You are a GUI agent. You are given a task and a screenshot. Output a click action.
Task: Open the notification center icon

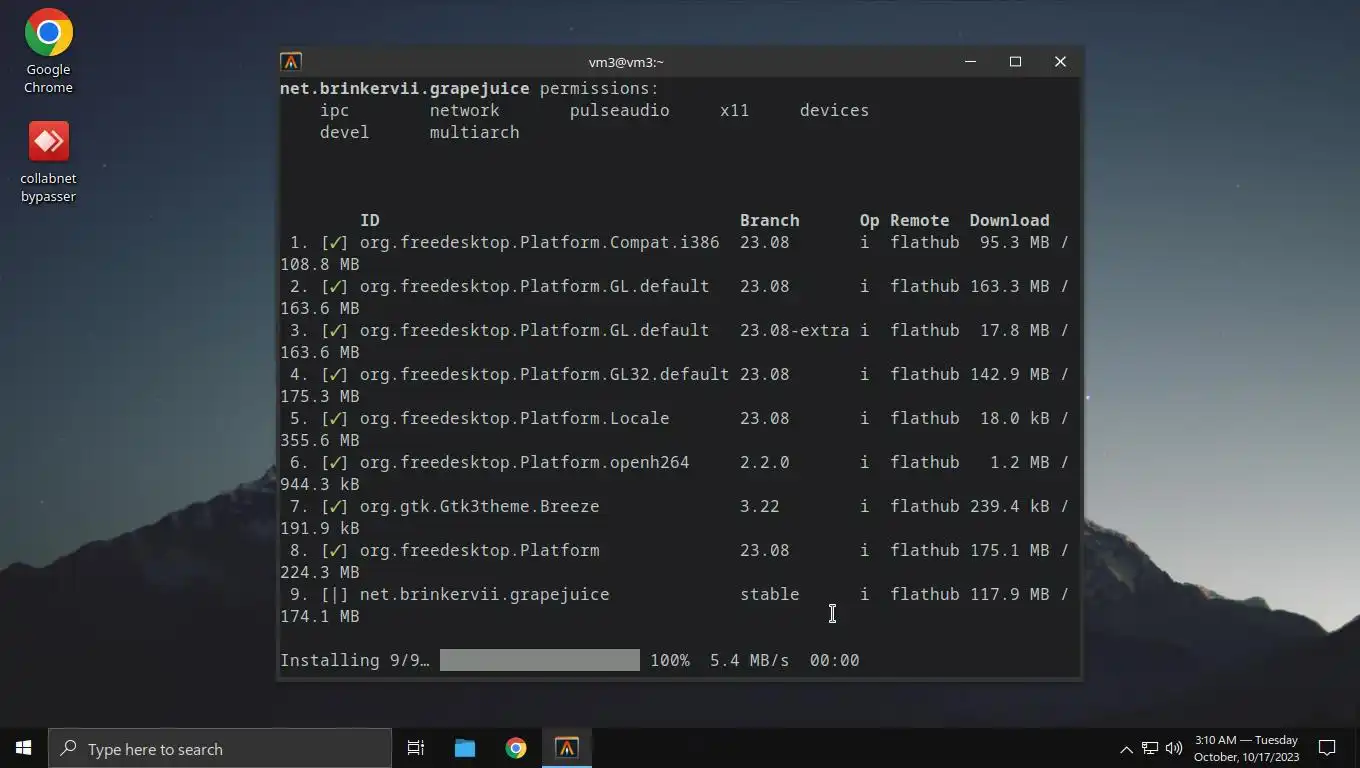[1327, 748]
